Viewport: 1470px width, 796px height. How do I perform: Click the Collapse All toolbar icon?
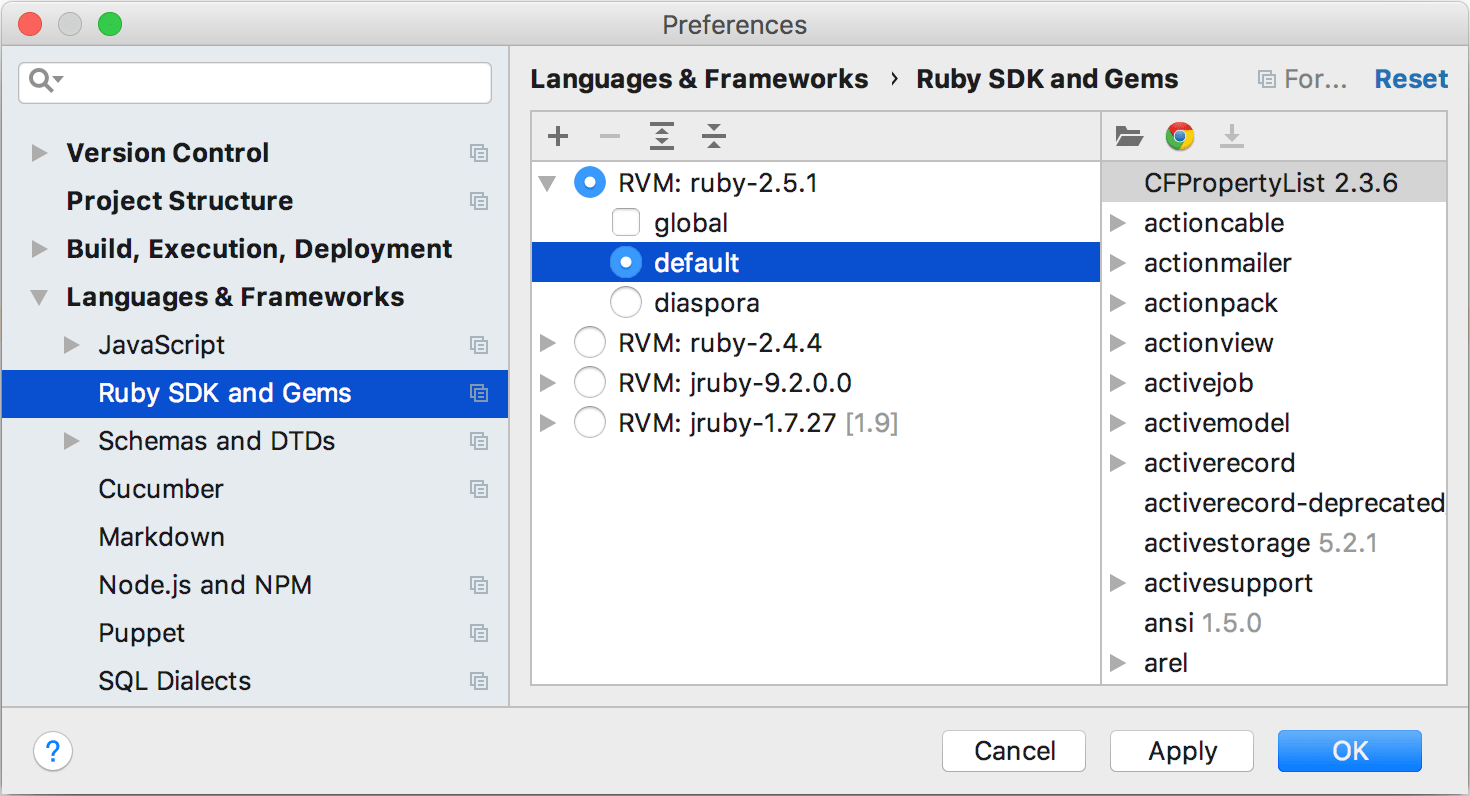(714, 136)
